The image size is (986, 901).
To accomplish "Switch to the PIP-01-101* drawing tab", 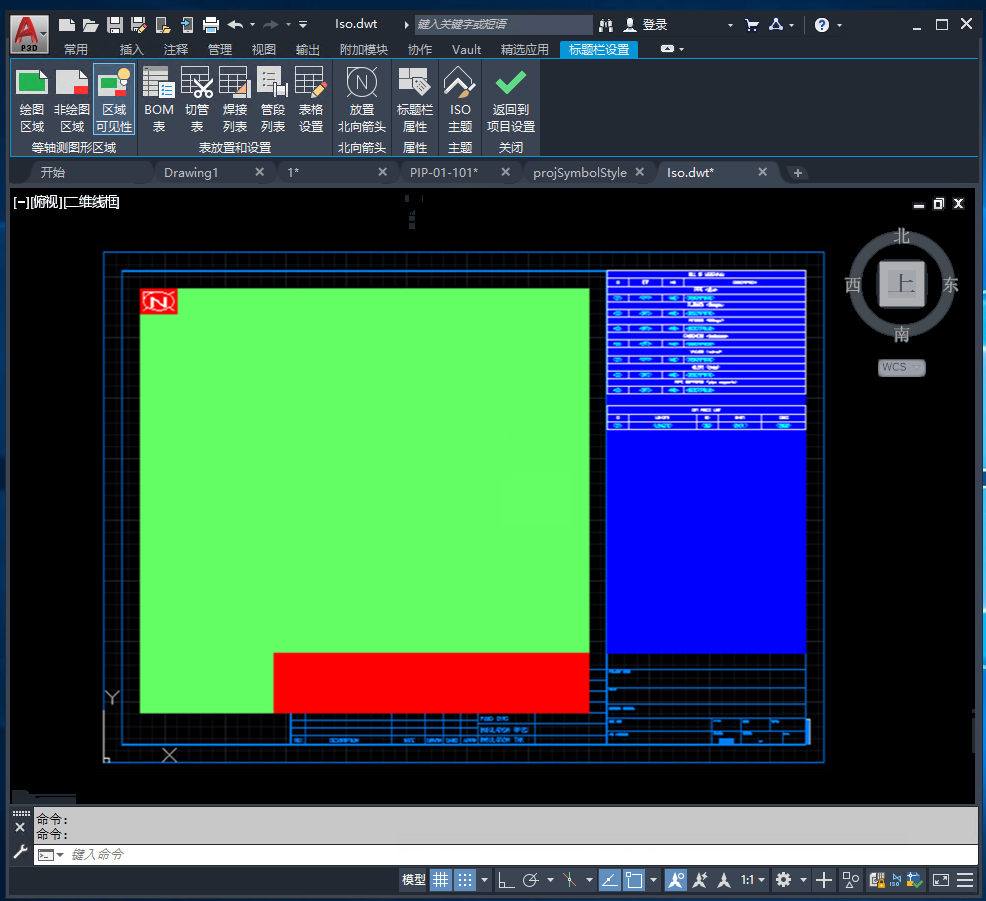I will coord(444,172).
